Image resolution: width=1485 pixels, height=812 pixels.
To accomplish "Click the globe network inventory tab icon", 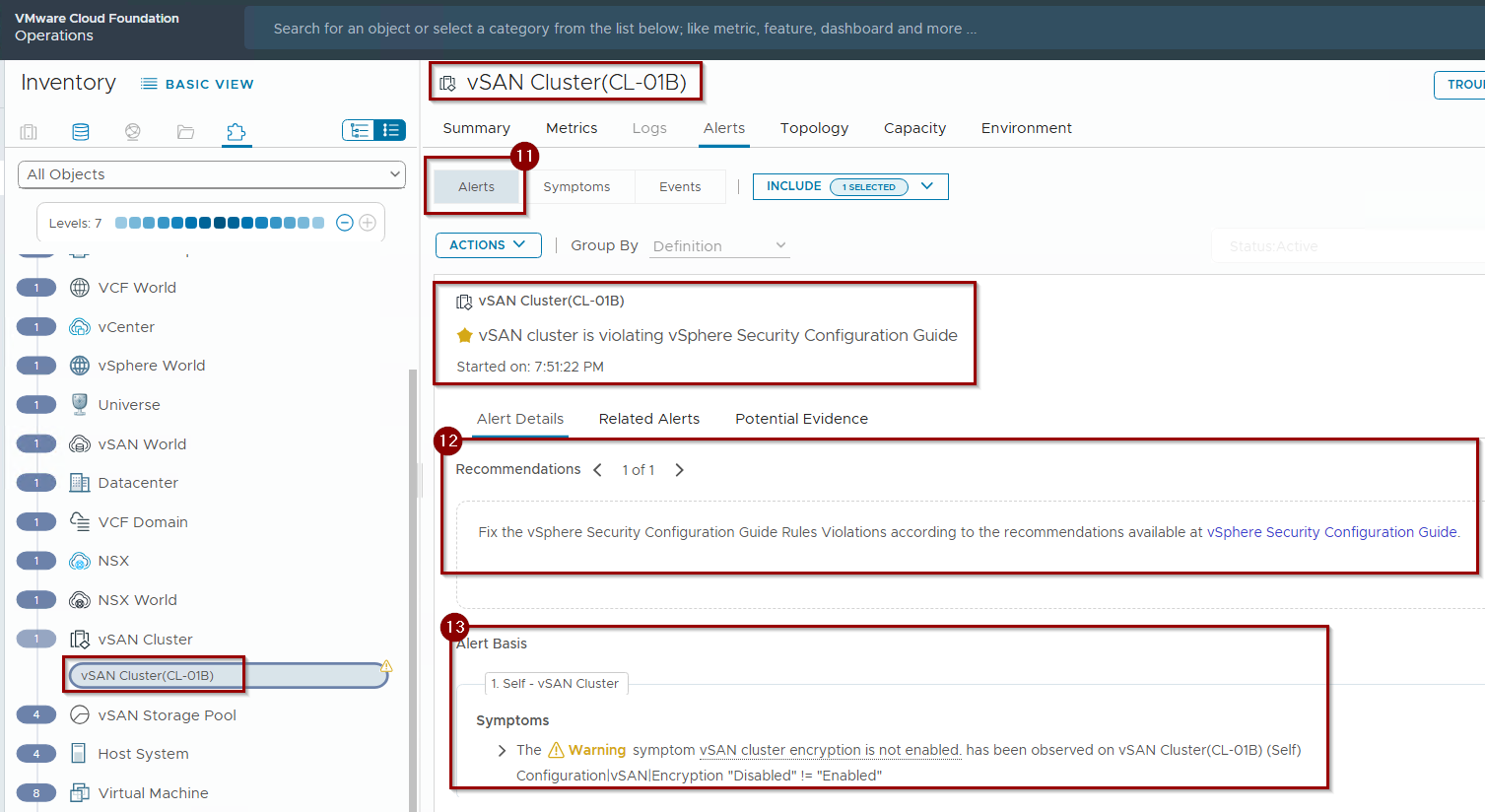I will point(133,132).
